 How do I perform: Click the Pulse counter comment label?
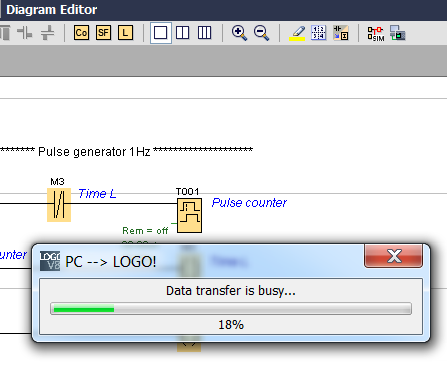[x=249, y=203]
